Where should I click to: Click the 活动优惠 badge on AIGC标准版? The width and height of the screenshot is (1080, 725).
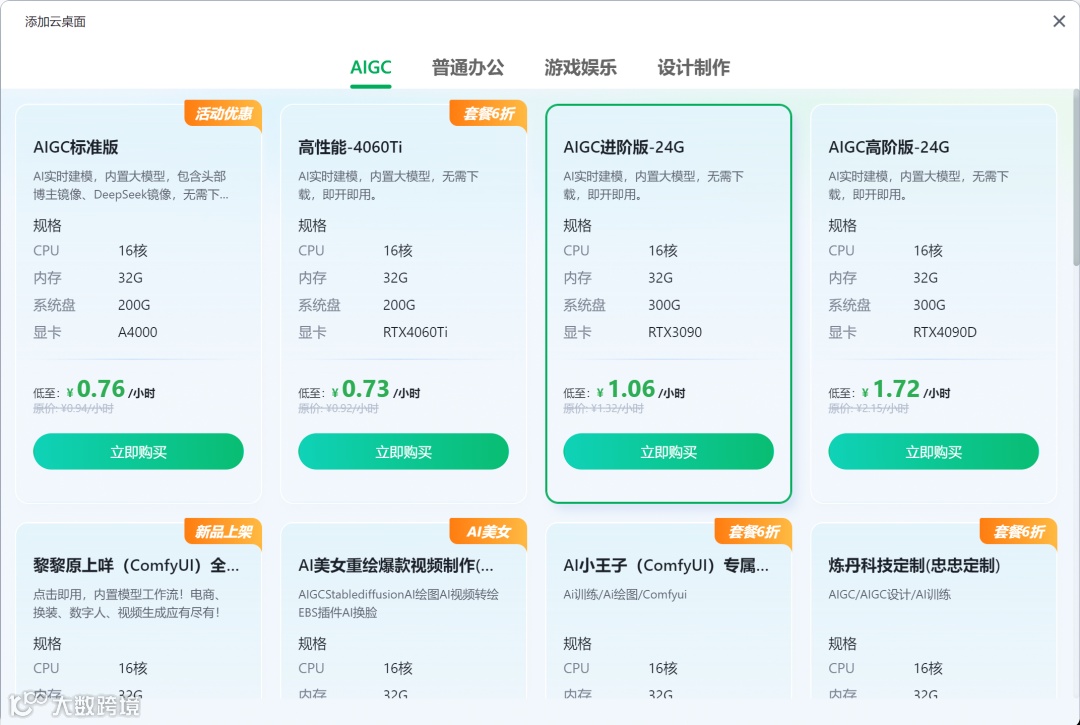point(223,114)
